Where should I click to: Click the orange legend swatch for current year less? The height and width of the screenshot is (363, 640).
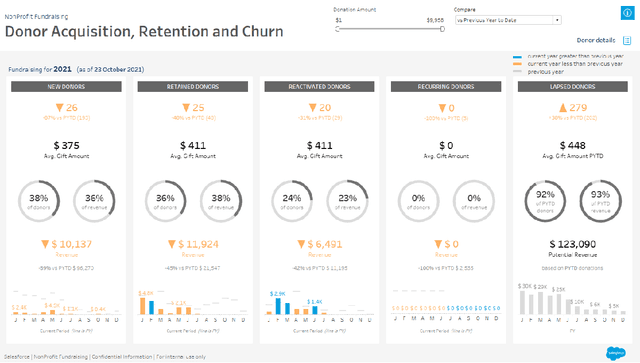(x=517, y=64)
